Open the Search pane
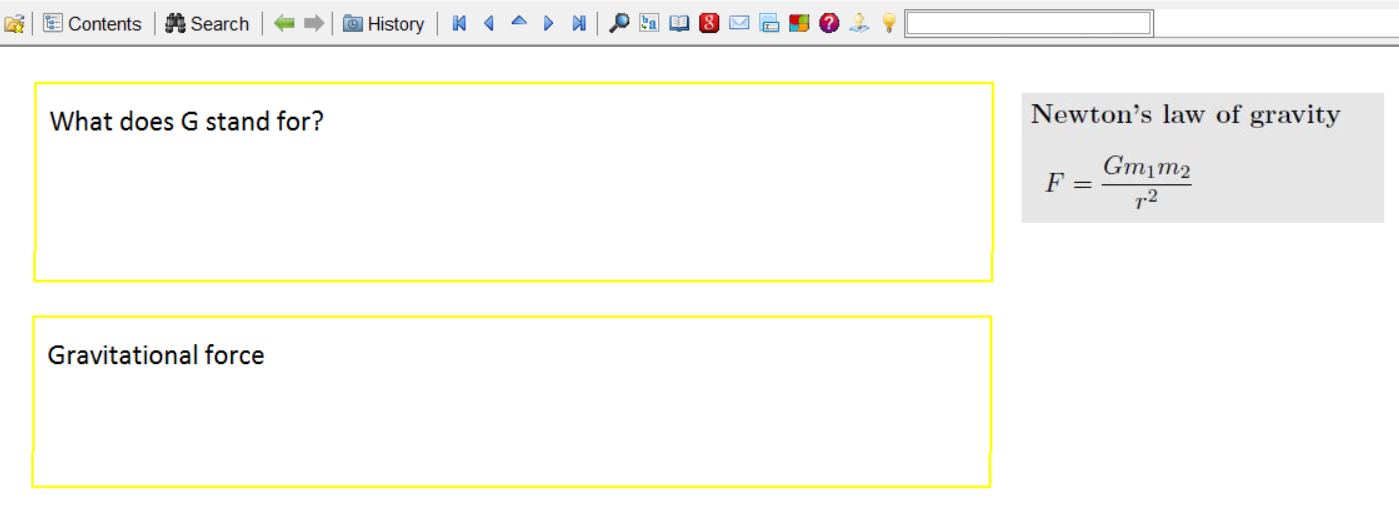Image resolution: width=1399 pixels, height=506 pixels. point(207,23)
